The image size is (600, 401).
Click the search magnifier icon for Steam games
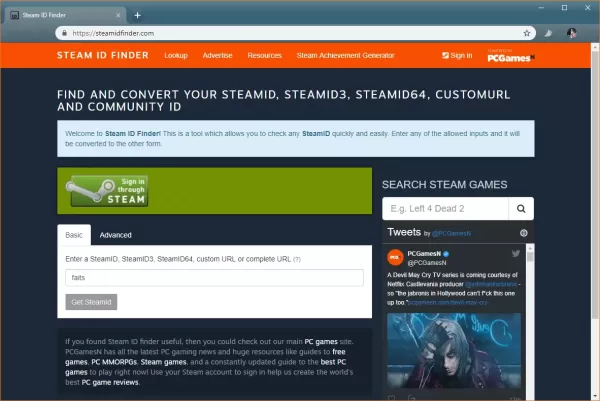pyautogui.click(x=521, y=209)
